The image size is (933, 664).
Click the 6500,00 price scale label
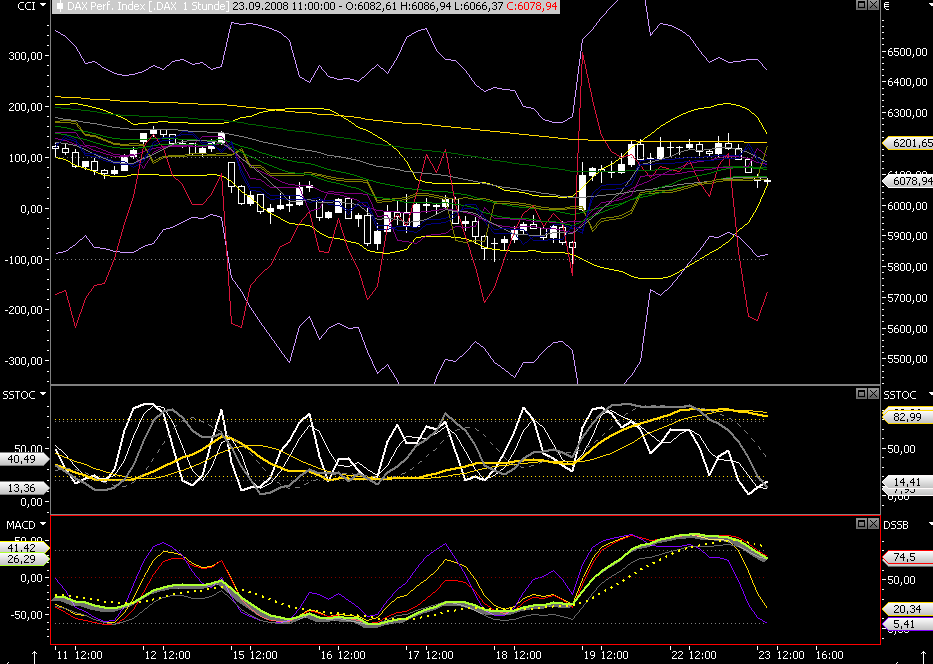coord(907,52)
